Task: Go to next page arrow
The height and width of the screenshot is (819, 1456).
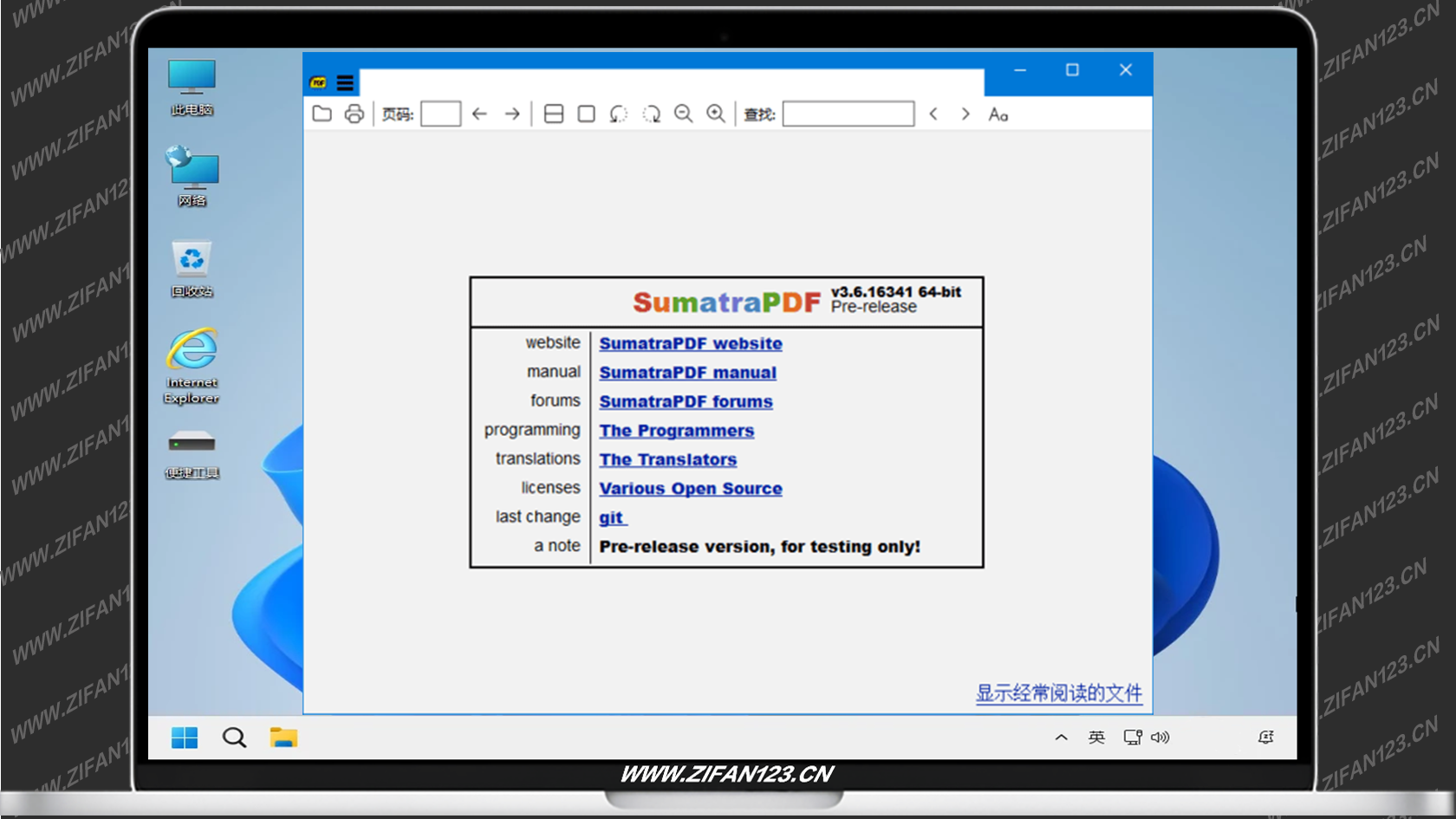Action: (x=512, y=114)
